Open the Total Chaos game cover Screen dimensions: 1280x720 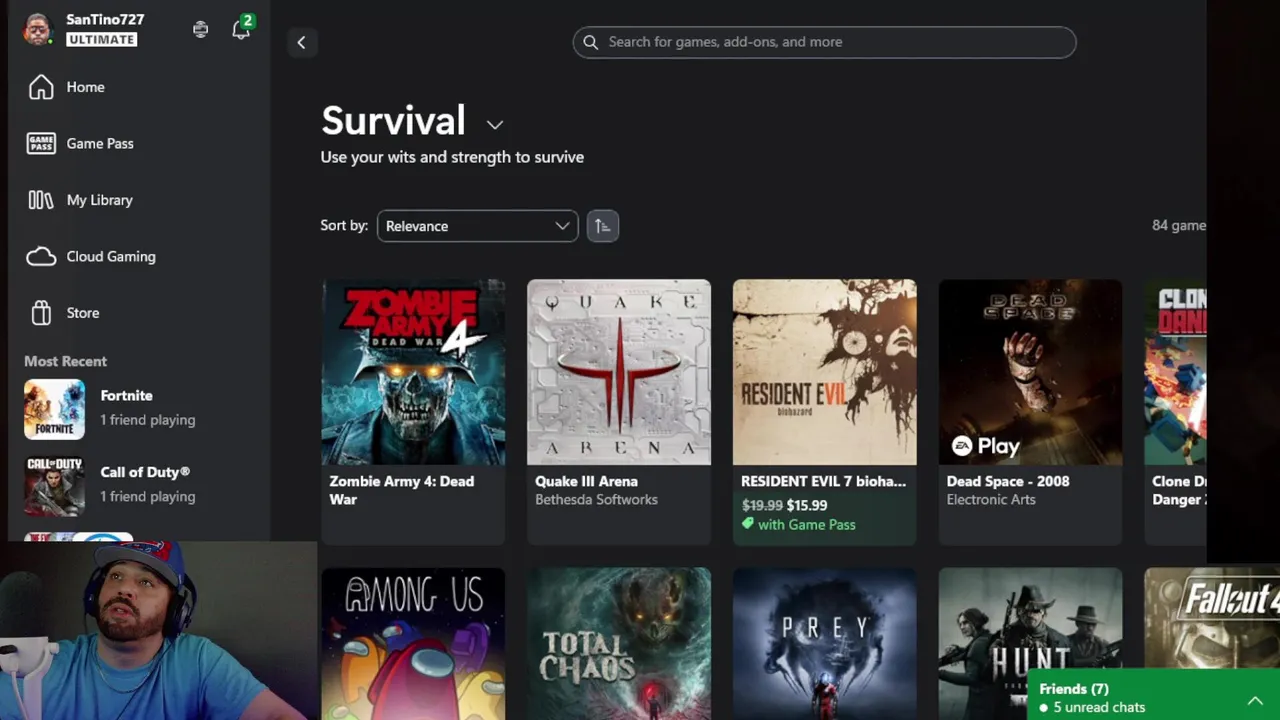tap(619, 644)
